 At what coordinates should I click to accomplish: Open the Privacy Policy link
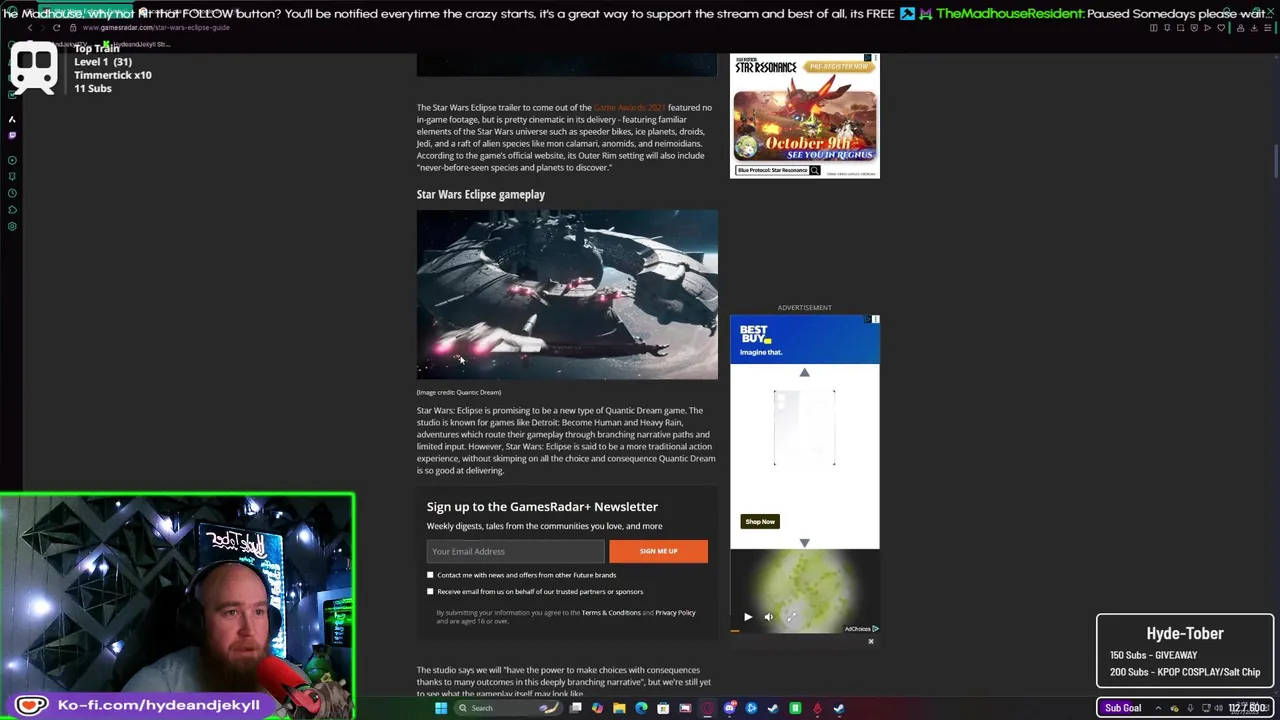coord(675,612)
